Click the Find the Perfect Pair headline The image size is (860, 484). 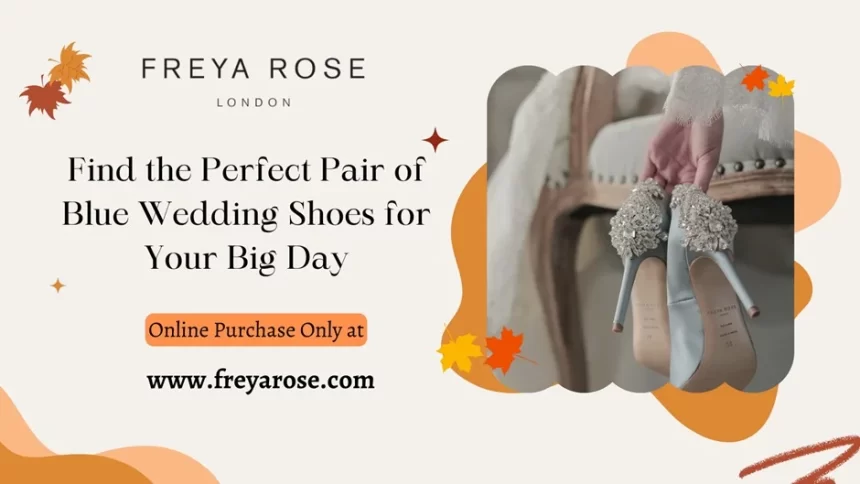click(x=245, y=169)
